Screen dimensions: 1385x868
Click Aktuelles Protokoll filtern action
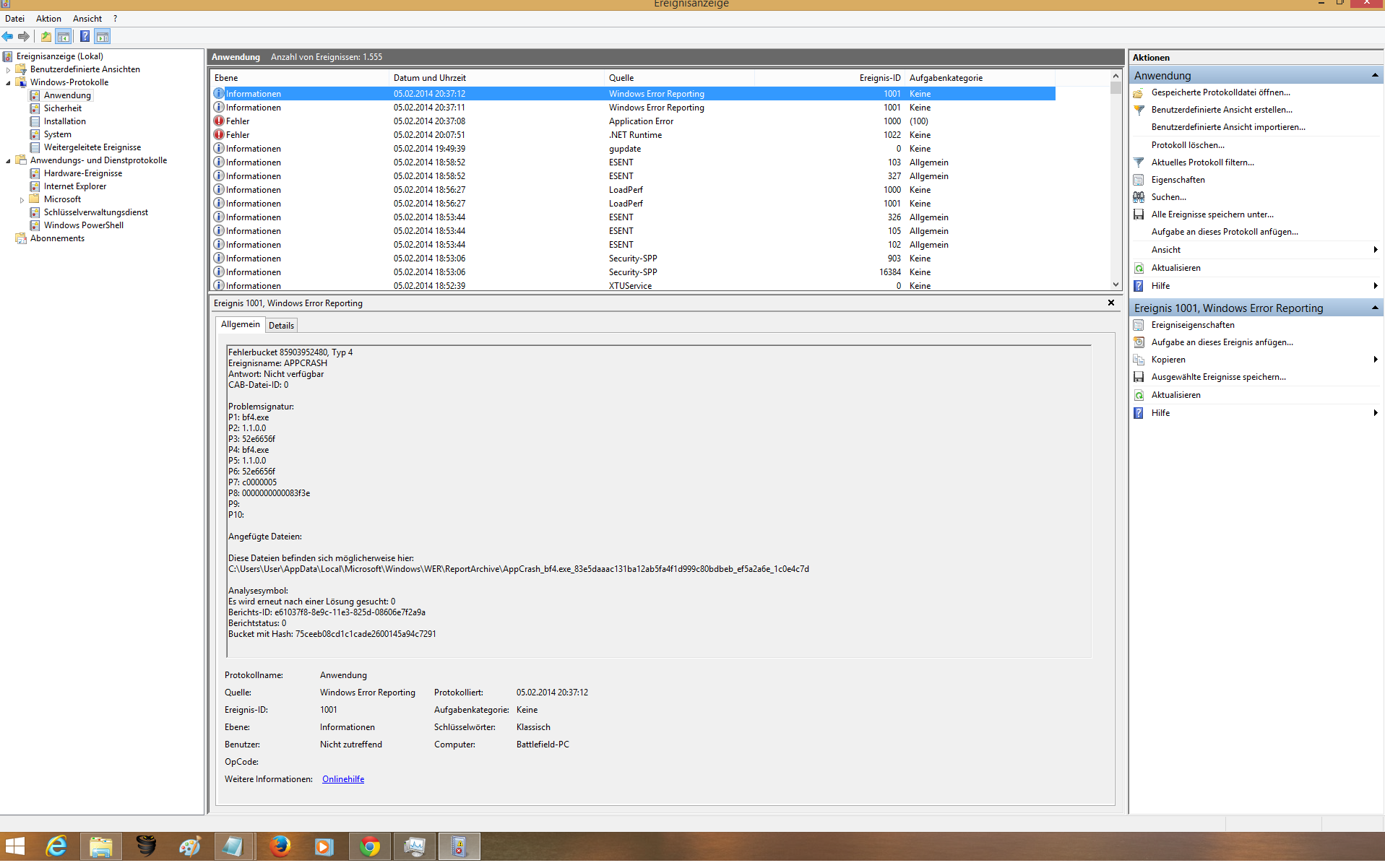pyautogui.click(x=1202, y=162)
